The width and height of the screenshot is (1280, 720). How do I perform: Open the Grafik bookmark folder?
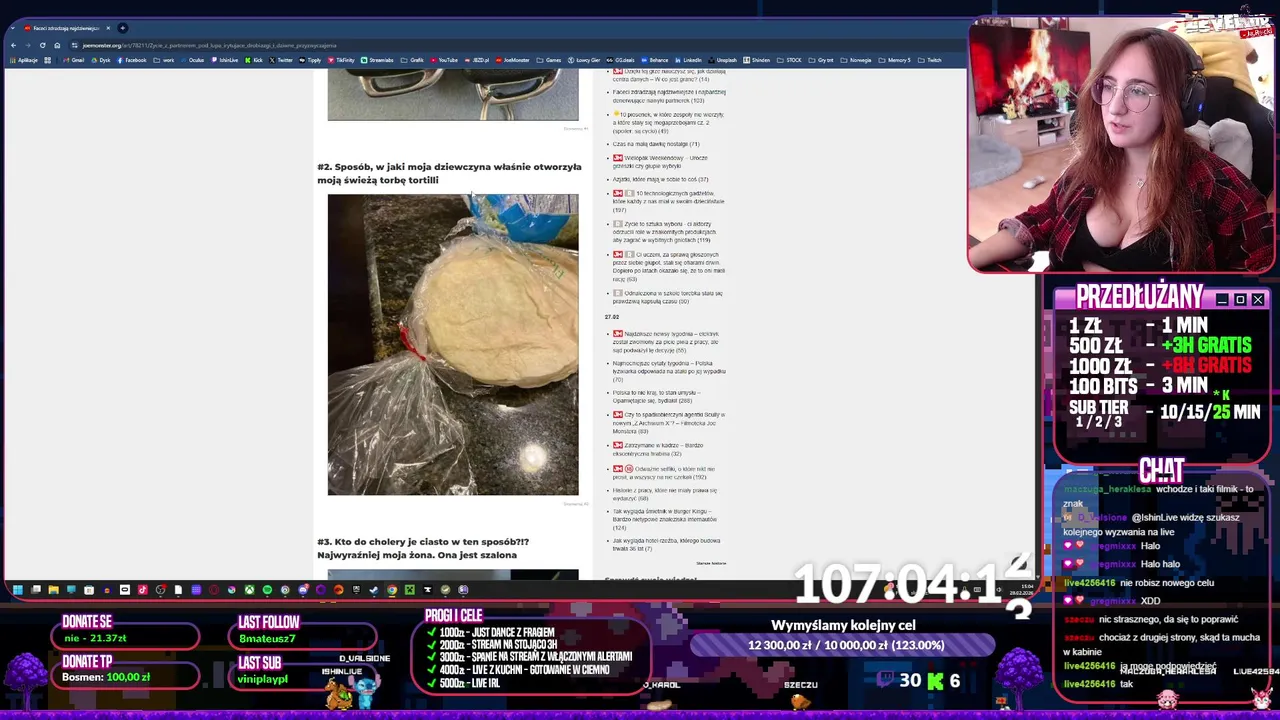coord(412,60)
